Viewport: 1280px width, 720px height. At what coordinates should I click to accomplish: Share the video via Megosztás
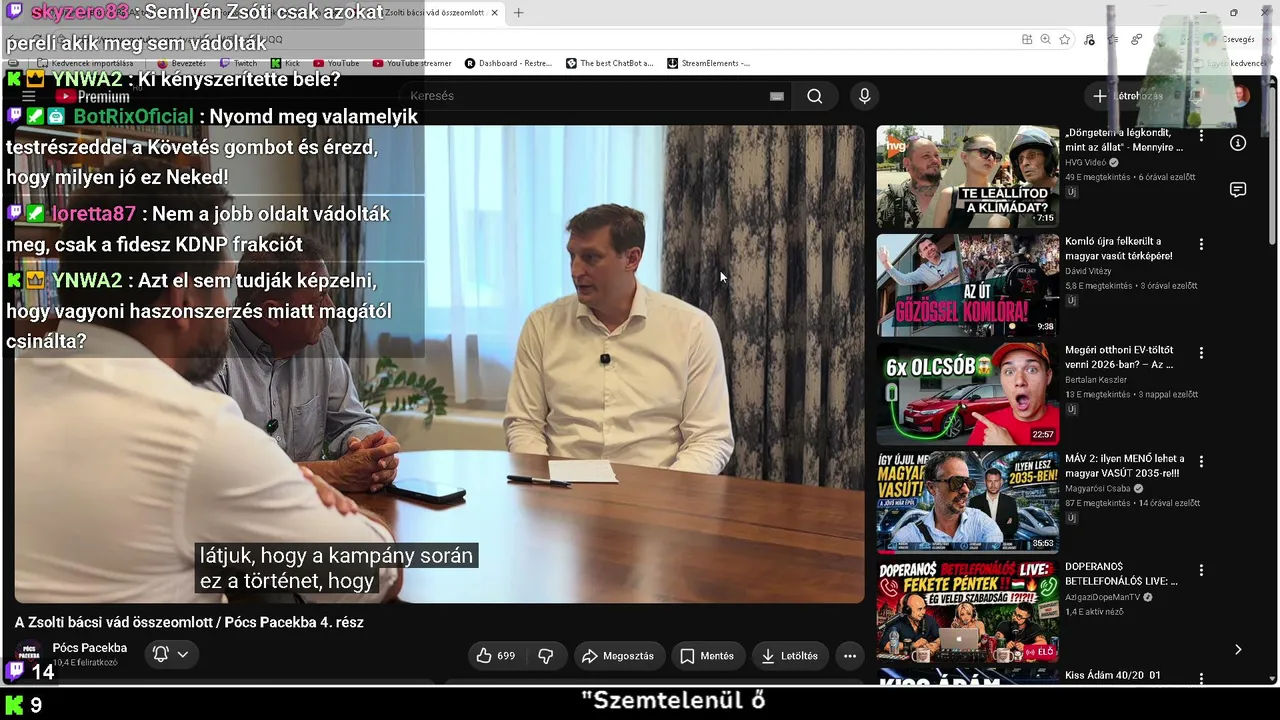(x=618, y=656)
